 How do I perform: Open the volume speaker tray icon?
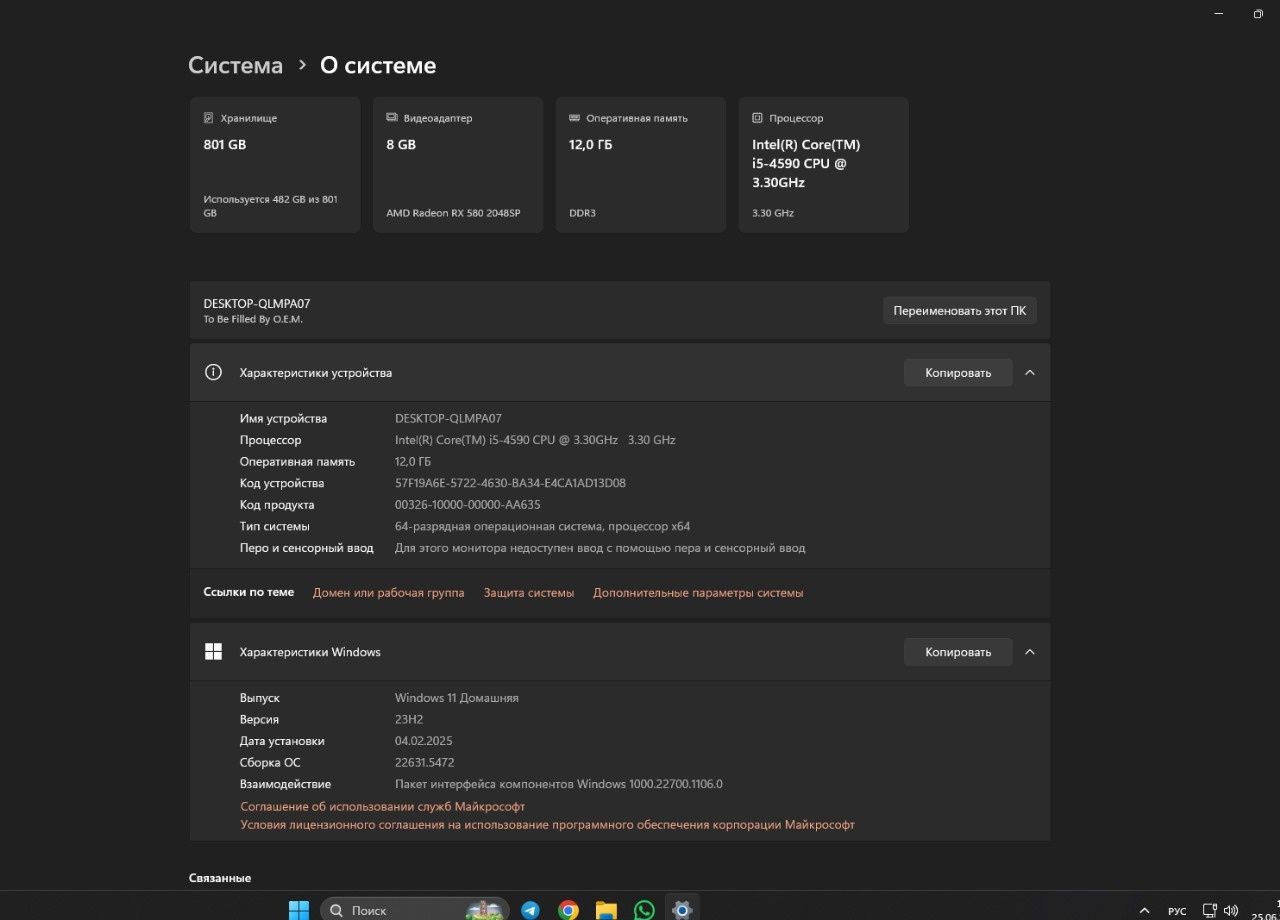[1231, 911]
